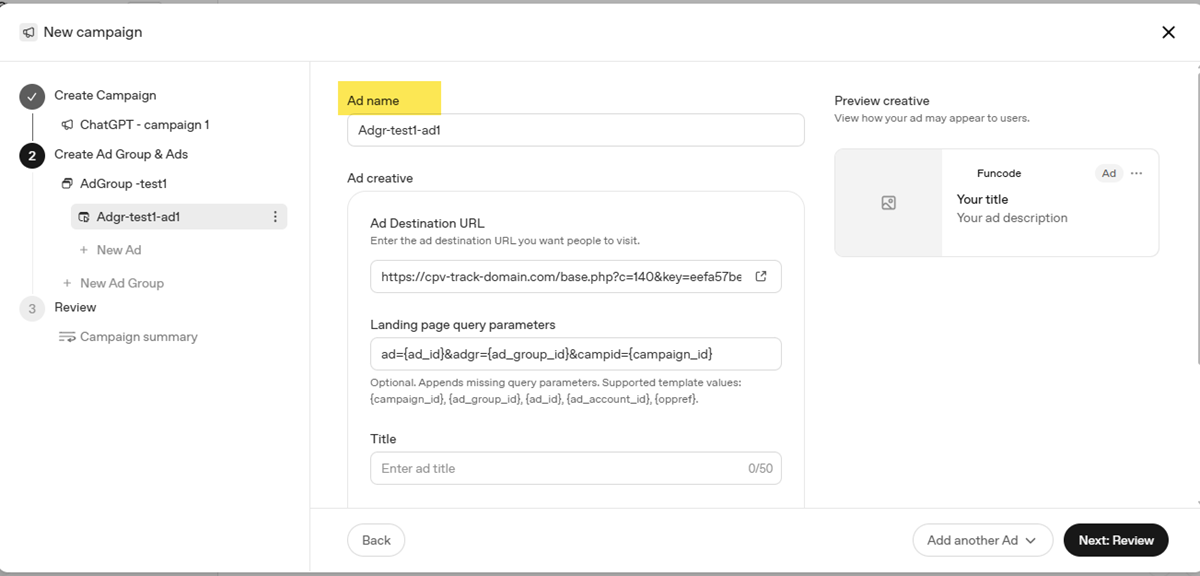Screen dimensions: 1200x576
Task: Open Campaign summary under Review
Action: 139,337
